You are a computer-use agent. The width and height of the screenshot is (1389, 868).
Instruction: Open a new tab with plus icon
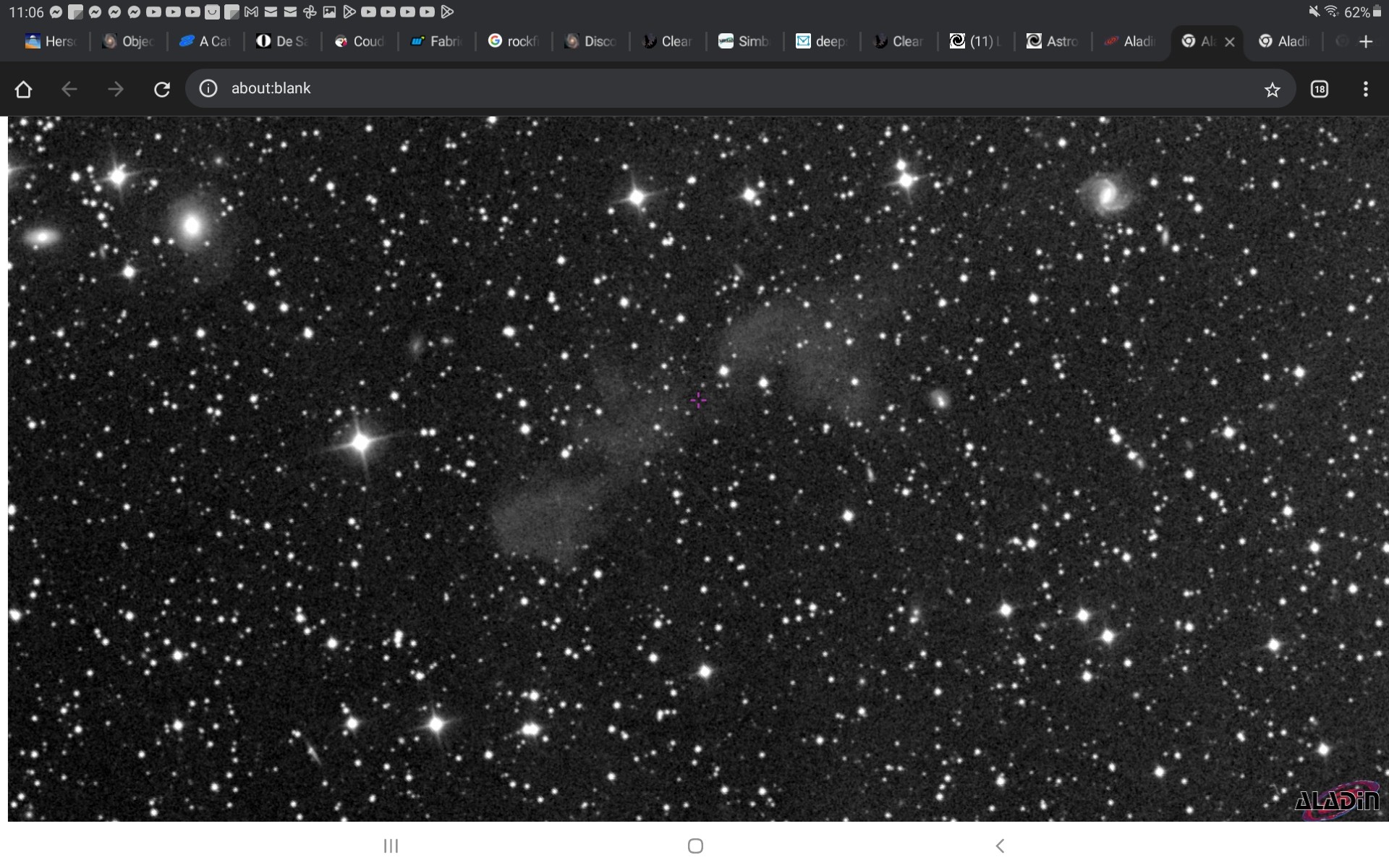(x=1366, y=42)
